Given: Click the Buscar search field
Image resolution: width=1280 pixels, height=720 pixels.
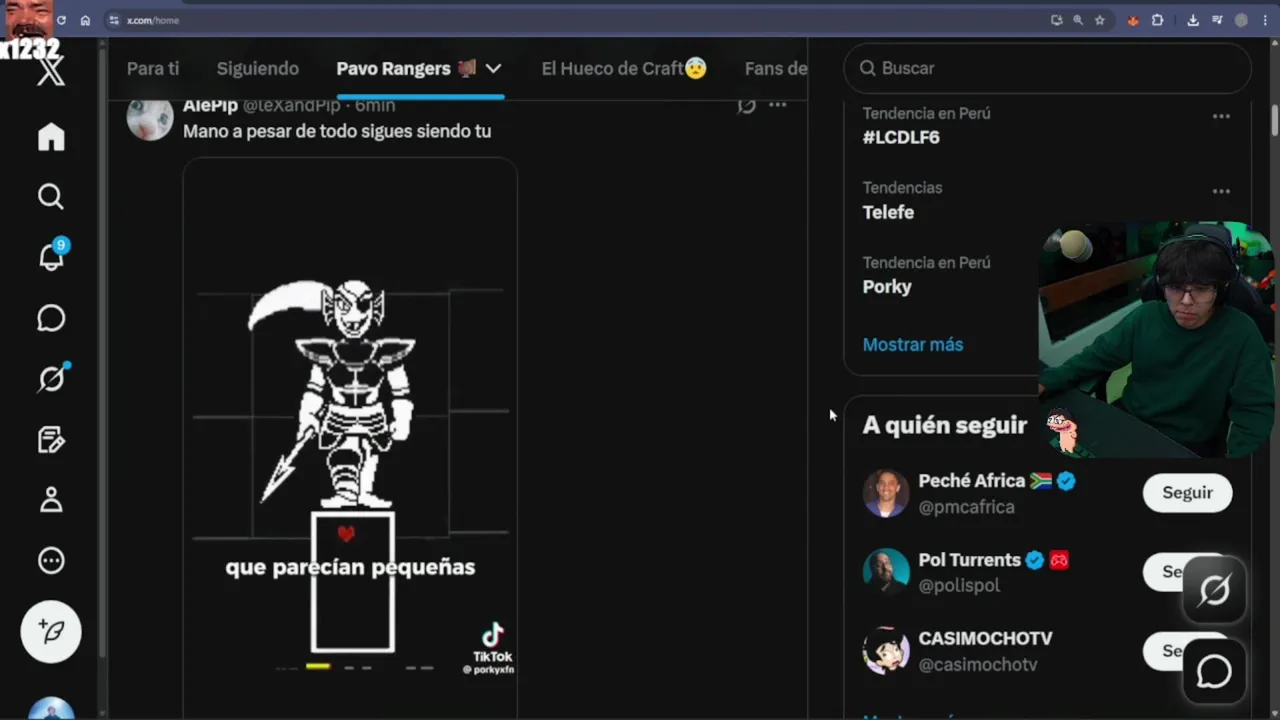Looking at the screenshot, I should click(x=1048, y=68).
